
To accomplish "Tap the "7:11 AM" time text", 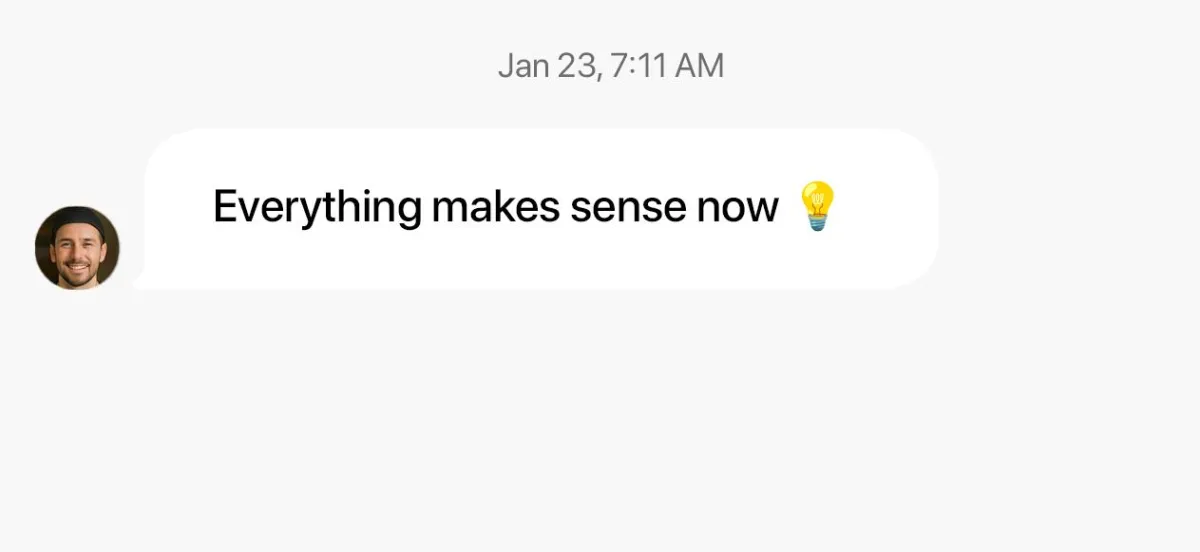I will click(x=668, y=66).
